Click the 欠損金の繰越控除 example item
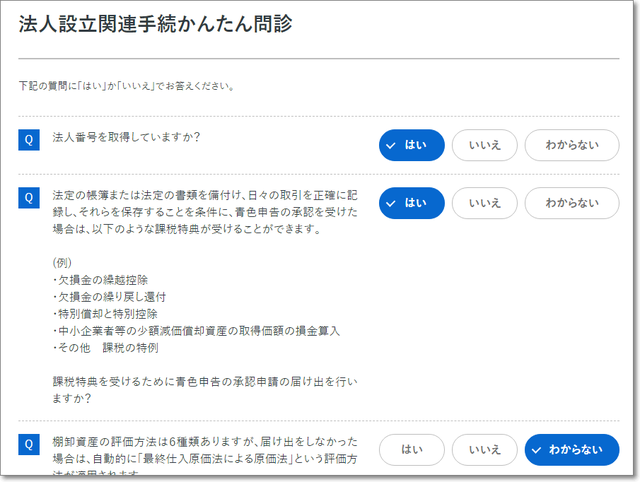This screenshot has width=640, height=482. tap(95, 281)
